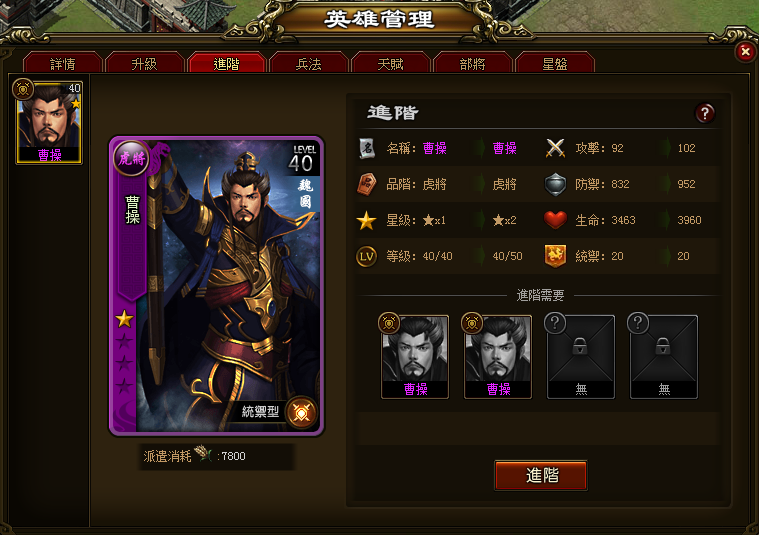
Task: Click the LV level badge icon
Action: (x=366, y=256)
